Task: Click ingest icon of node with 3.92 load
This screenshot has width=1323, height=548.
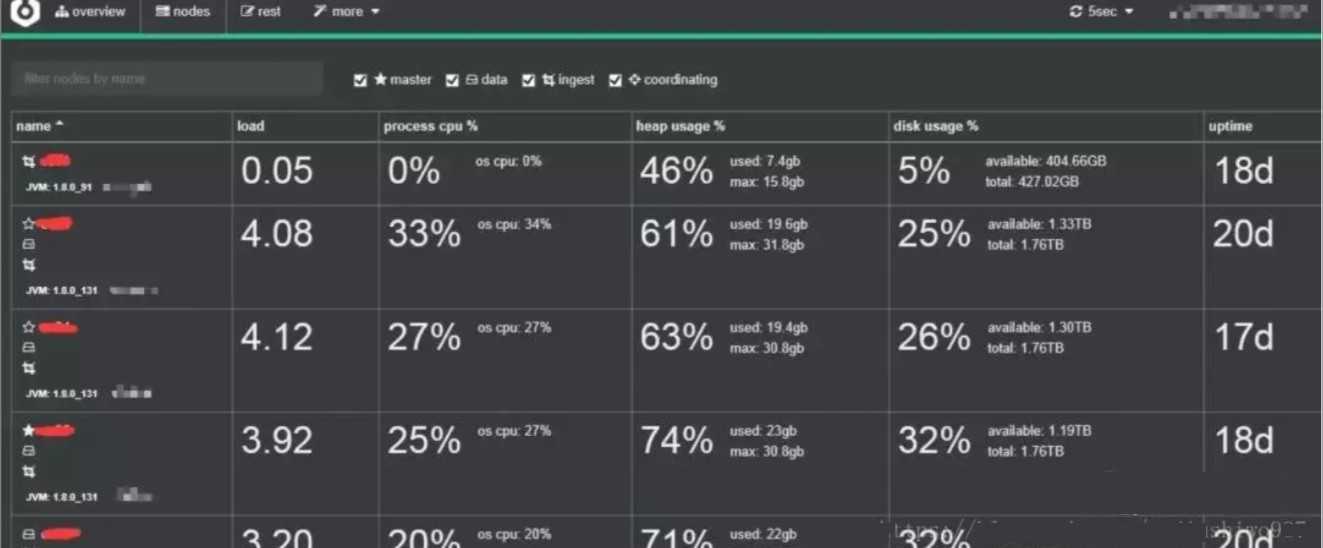Action: (x=29, y=471)
